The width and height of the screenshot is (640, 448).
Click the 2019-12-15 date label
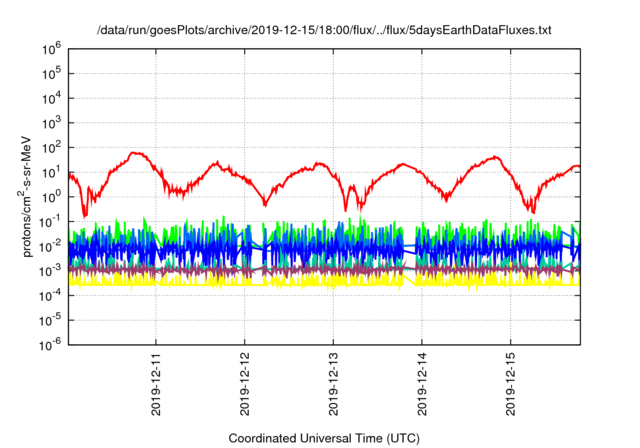pyautogui.click(x=511, y=384)
